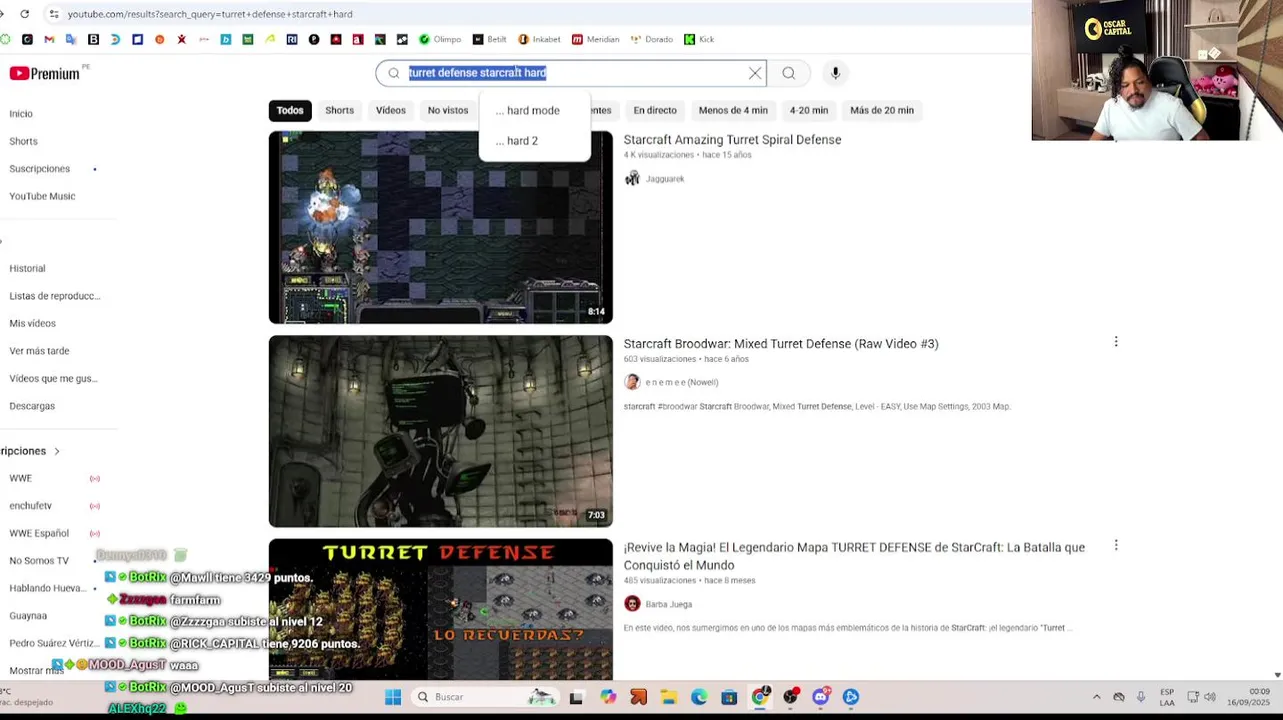Open Mis videos in the sidebar
The width and height of the screenshot is (1283, 720).
[x=32, y=323]
